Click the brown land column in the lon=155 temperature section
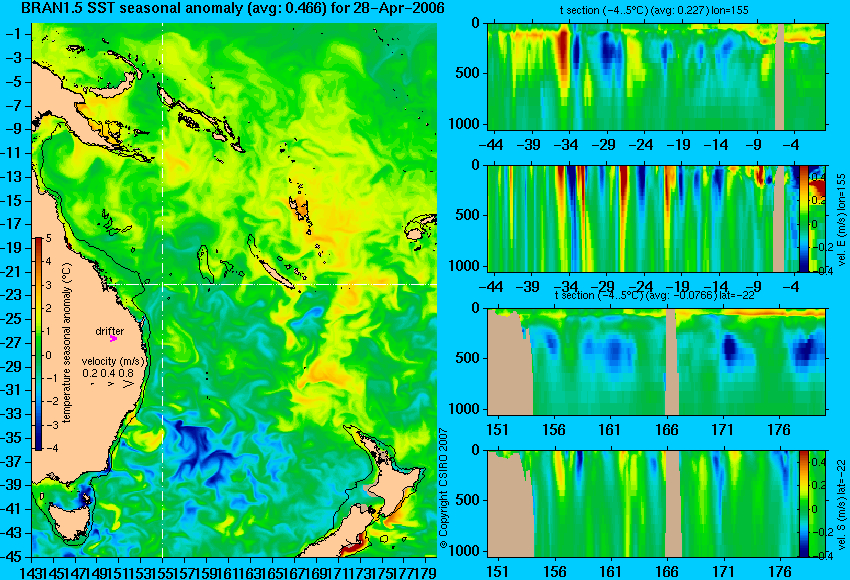 tap(780, 76)
